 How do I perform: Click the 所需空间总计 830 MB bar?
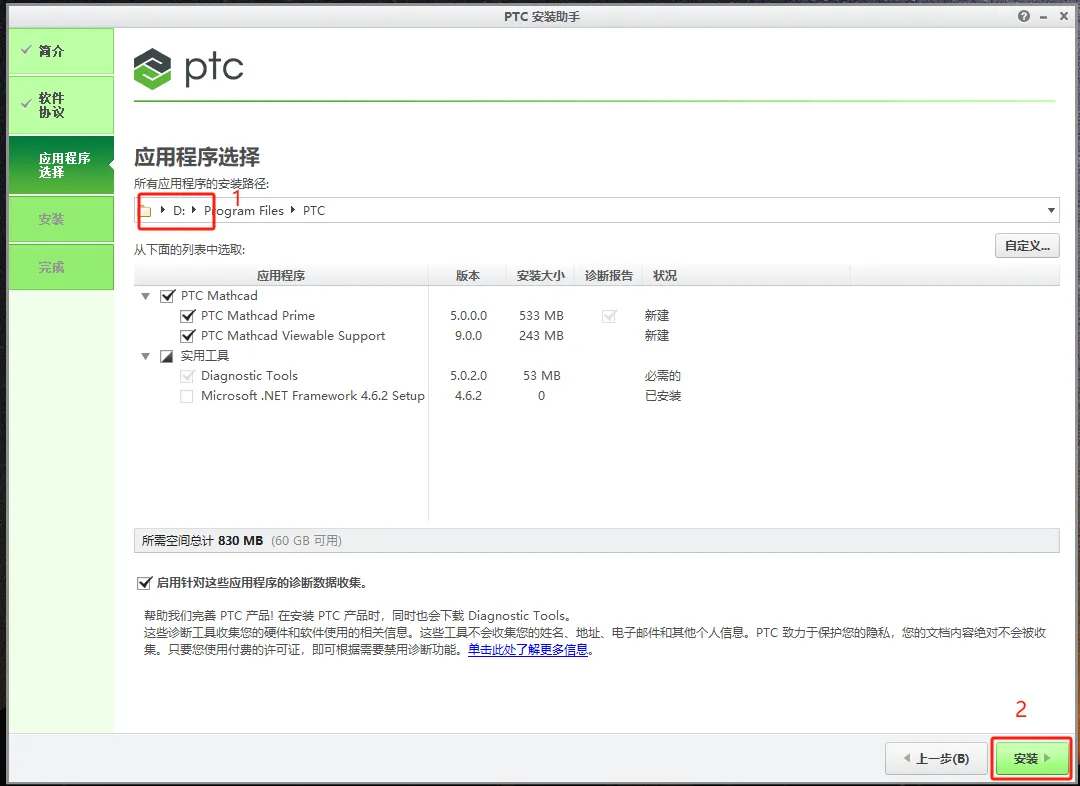(596, 541)
